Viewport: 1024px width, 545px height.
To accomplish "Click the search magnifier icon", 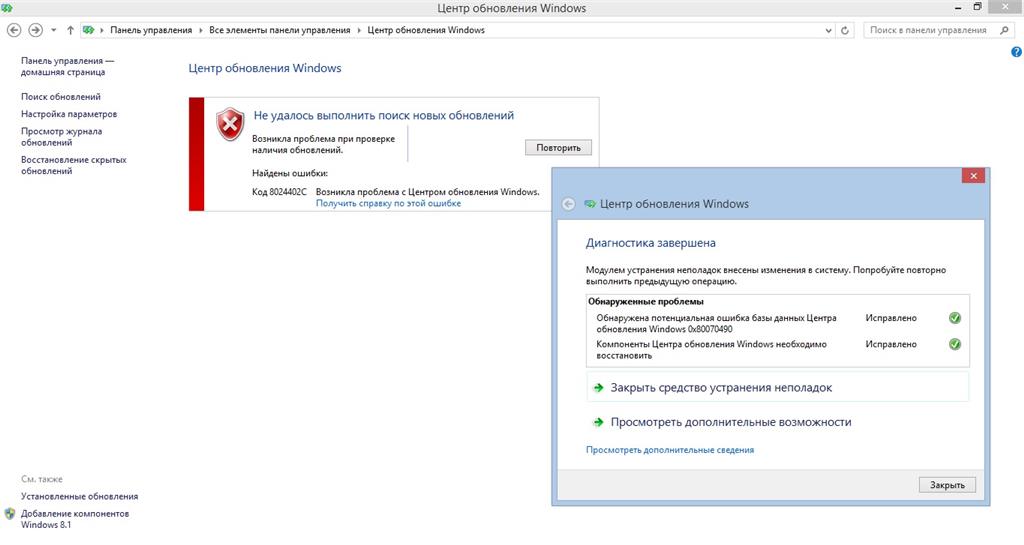I will pyautogui.click(x=1004, y=30).
